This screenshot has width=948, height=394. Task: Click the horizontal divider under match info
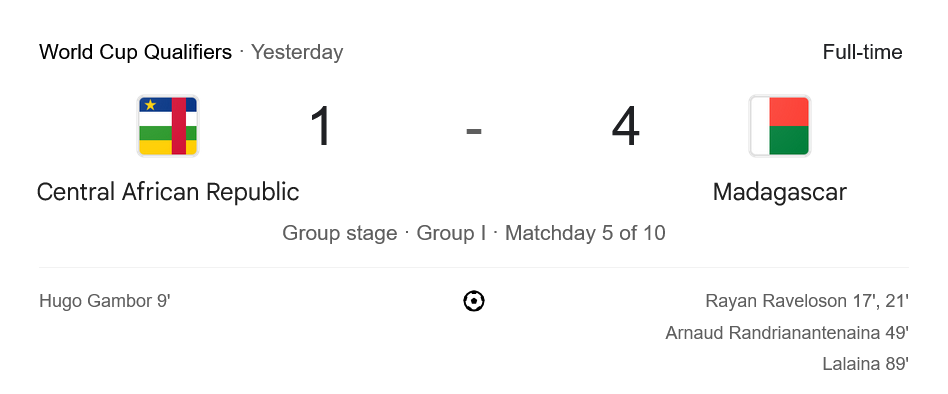pos(474,267)
